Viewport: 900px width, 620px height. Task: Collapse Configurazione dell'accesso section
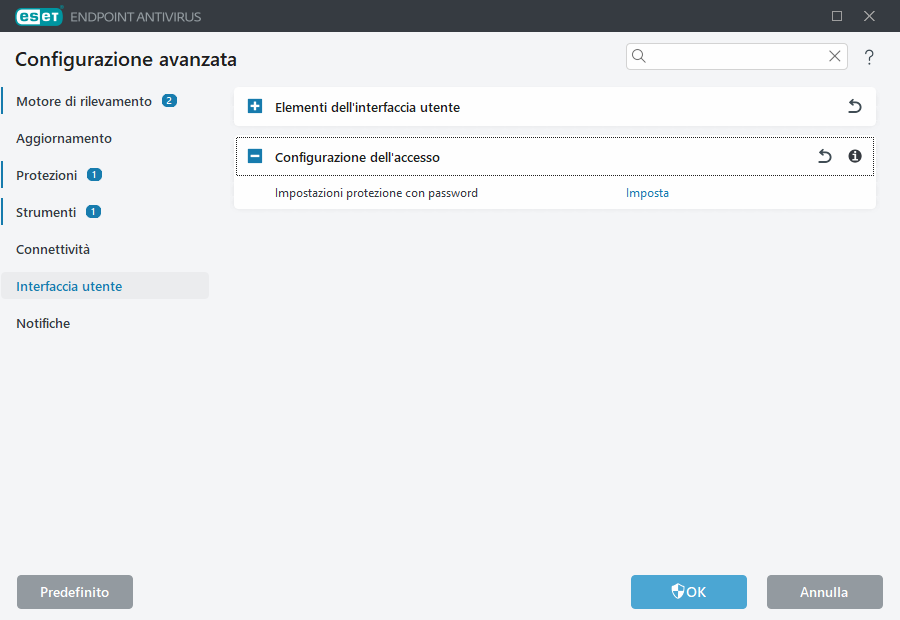tap(255, 157)
